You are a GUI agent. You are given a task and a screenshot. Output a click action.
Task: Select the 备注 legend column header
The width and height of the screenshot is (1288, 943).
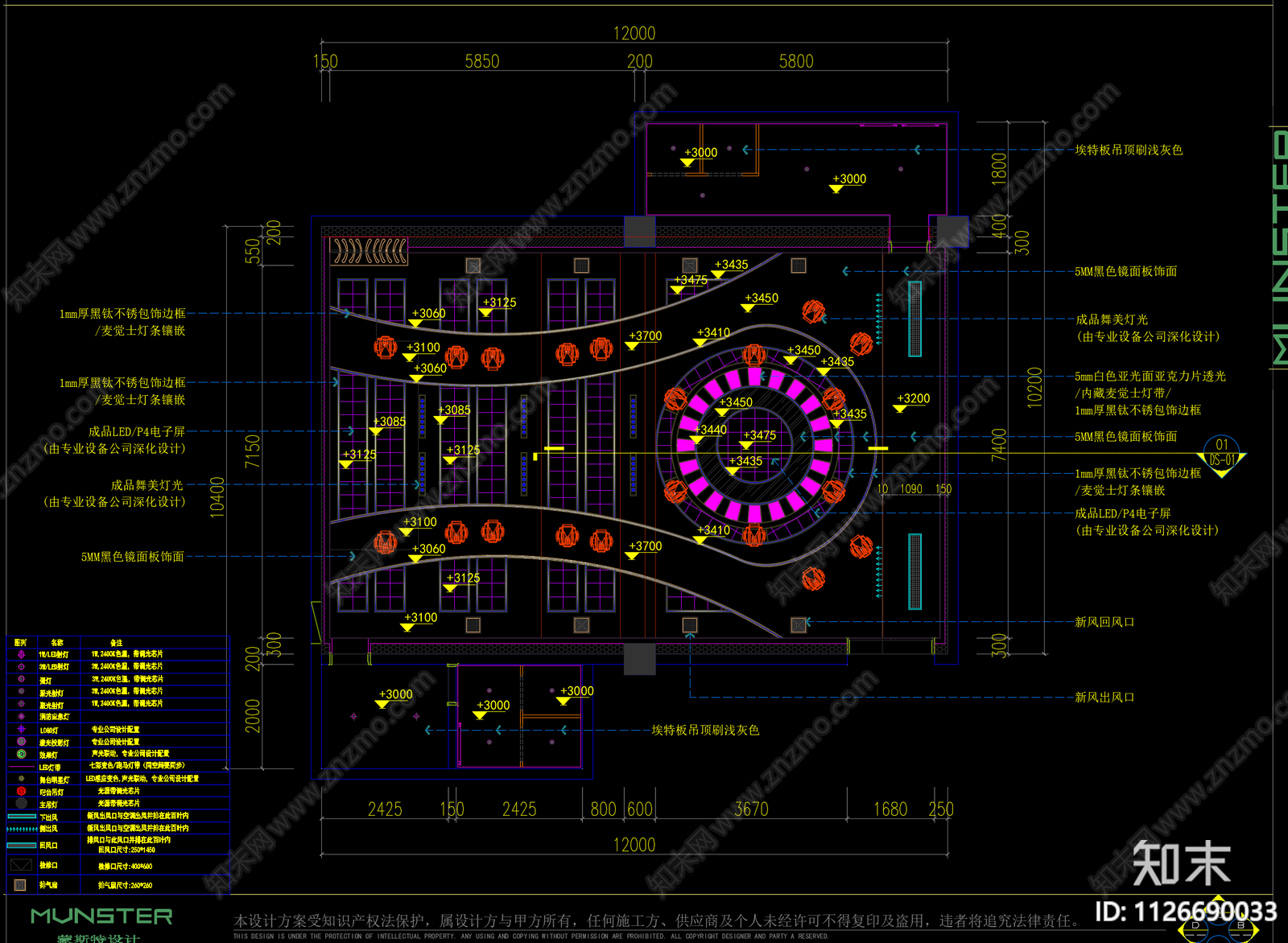pyautogui.click(x=116, y=643)
